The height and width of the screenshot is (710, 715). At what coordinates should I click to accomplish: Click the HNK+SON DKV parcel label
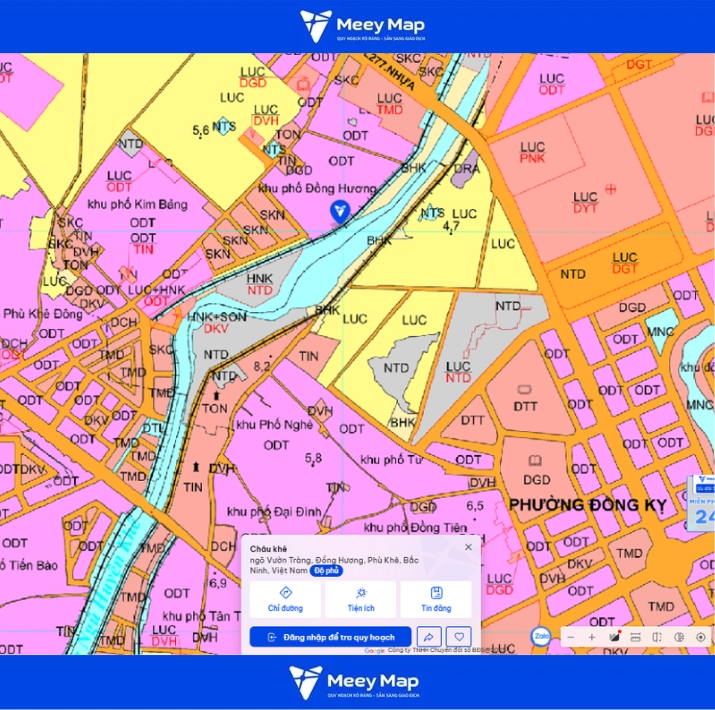[x=216, y=322]
